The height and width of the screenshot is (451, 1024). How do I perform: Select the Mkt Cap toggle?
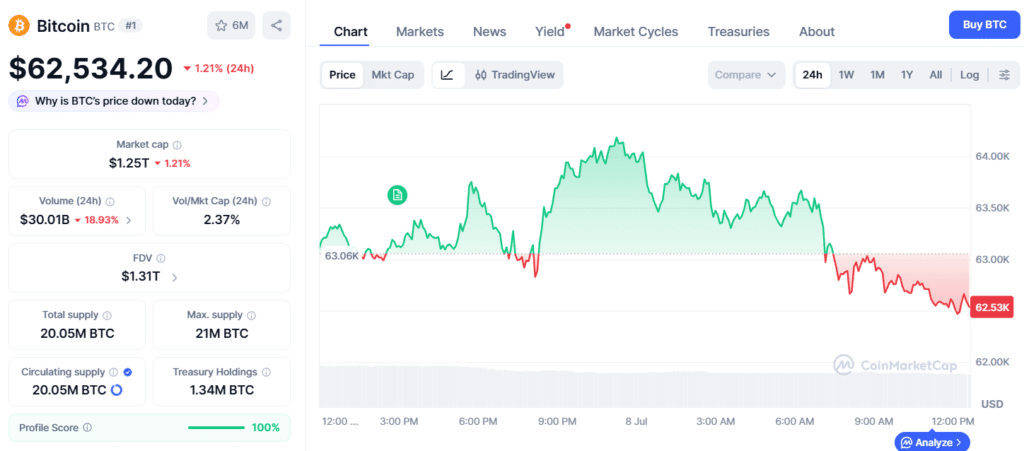point(393,75)
